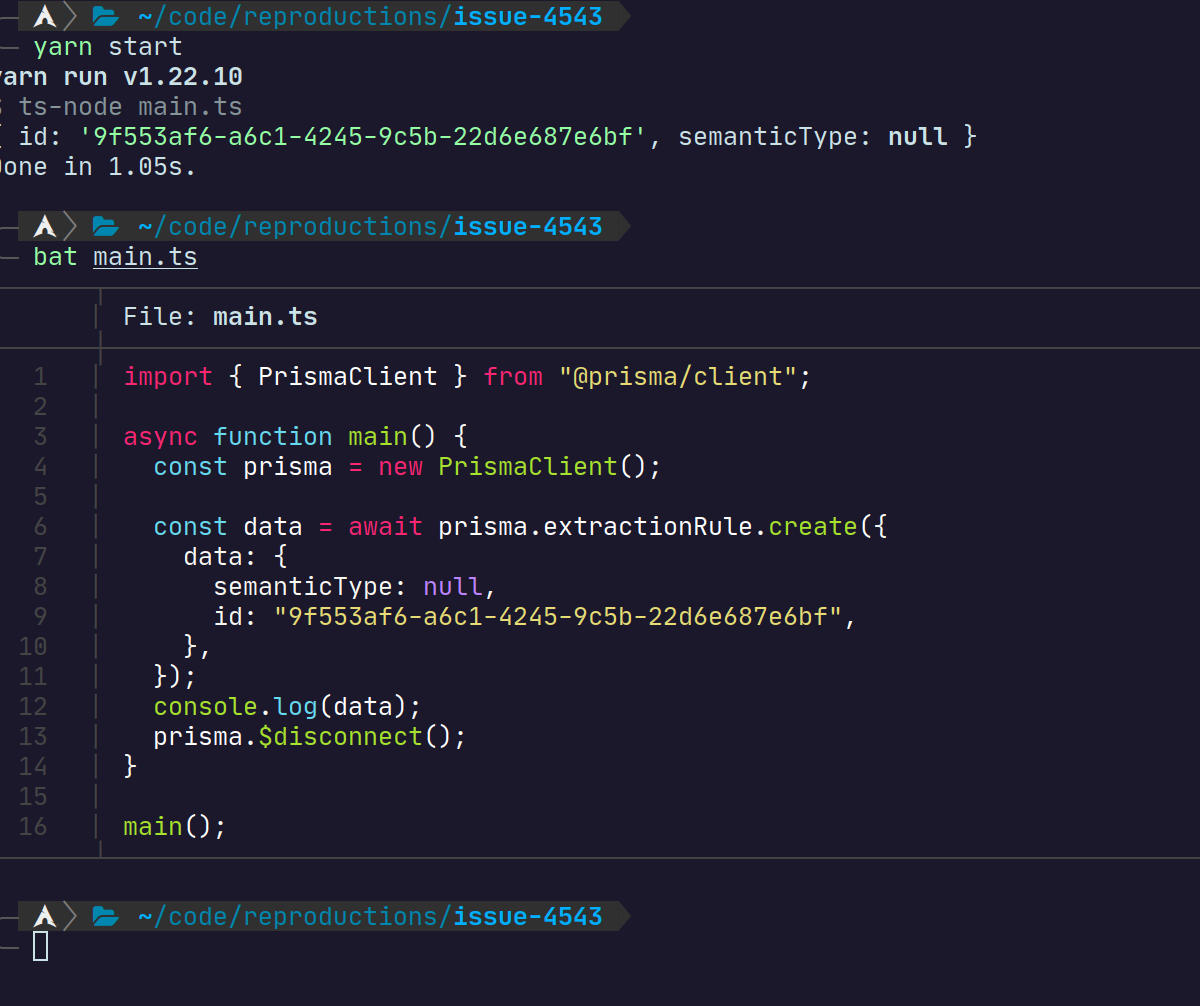Click the console.log(data) statement
Viewport: 1200px width, 1006px height.
click(286, 706)
